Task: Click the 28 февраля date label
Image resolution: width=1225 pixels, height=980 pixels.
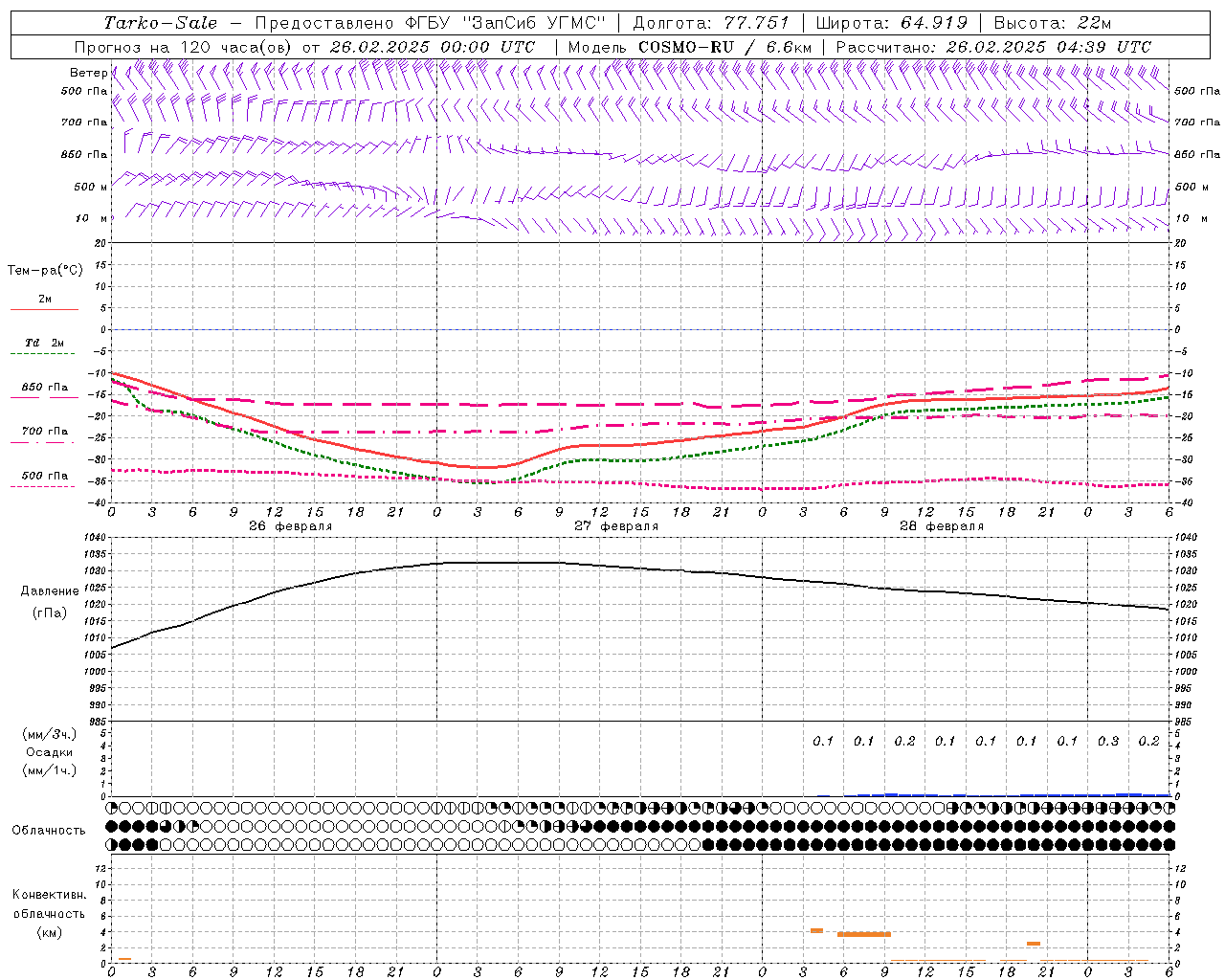Action: tap(941, 526)
